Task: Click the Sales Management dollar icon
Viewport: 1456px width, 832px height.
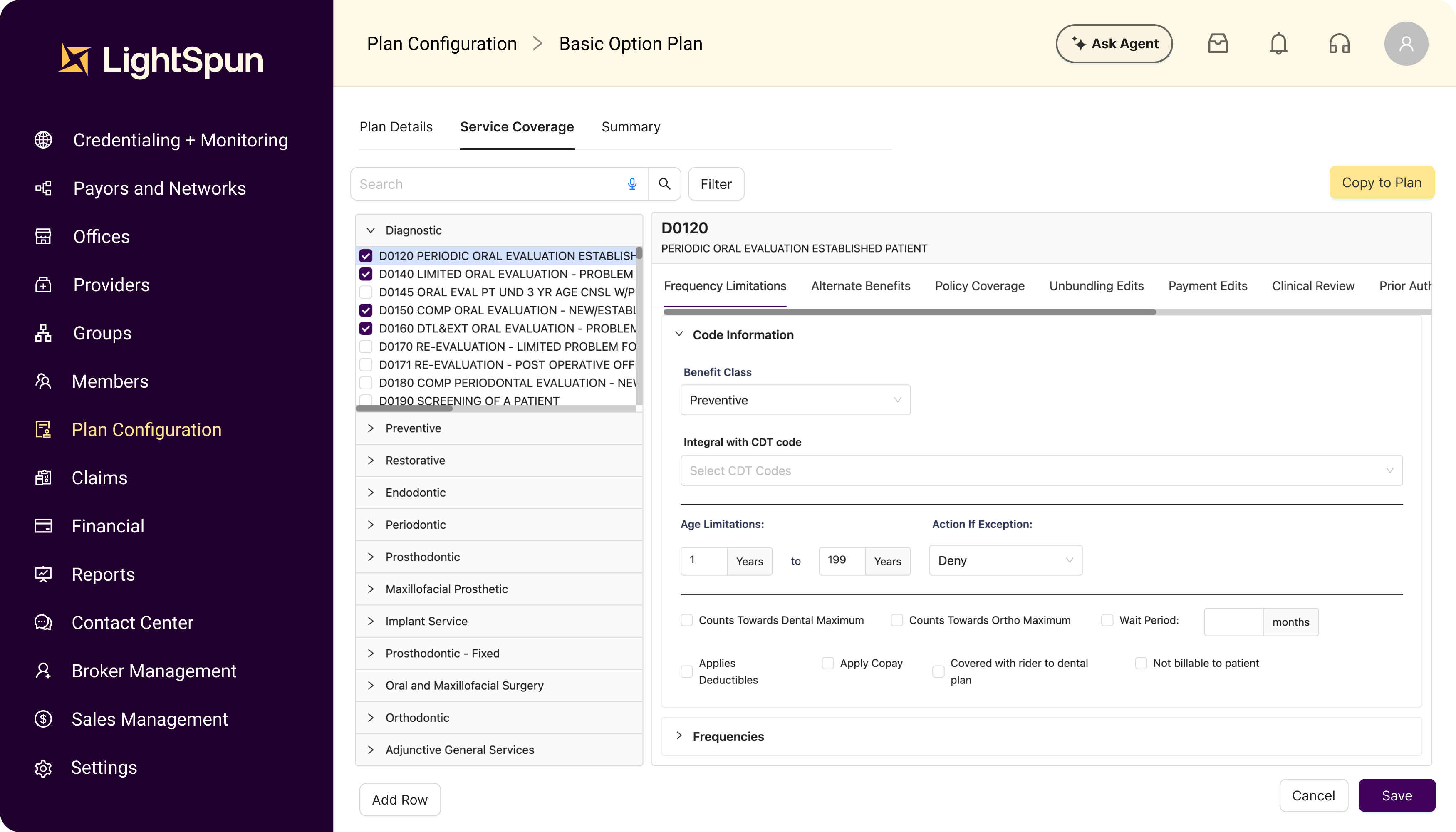Action: [43, 719]
